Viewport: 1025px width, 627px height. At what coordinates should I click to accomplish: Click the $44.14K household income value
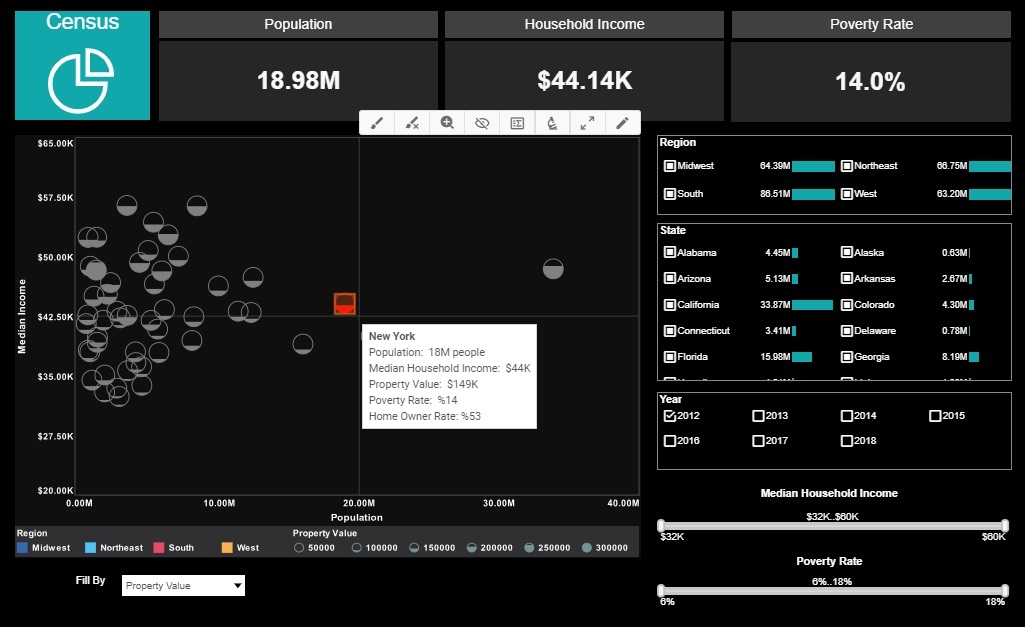pyautogui.click(x=584, y=80)
